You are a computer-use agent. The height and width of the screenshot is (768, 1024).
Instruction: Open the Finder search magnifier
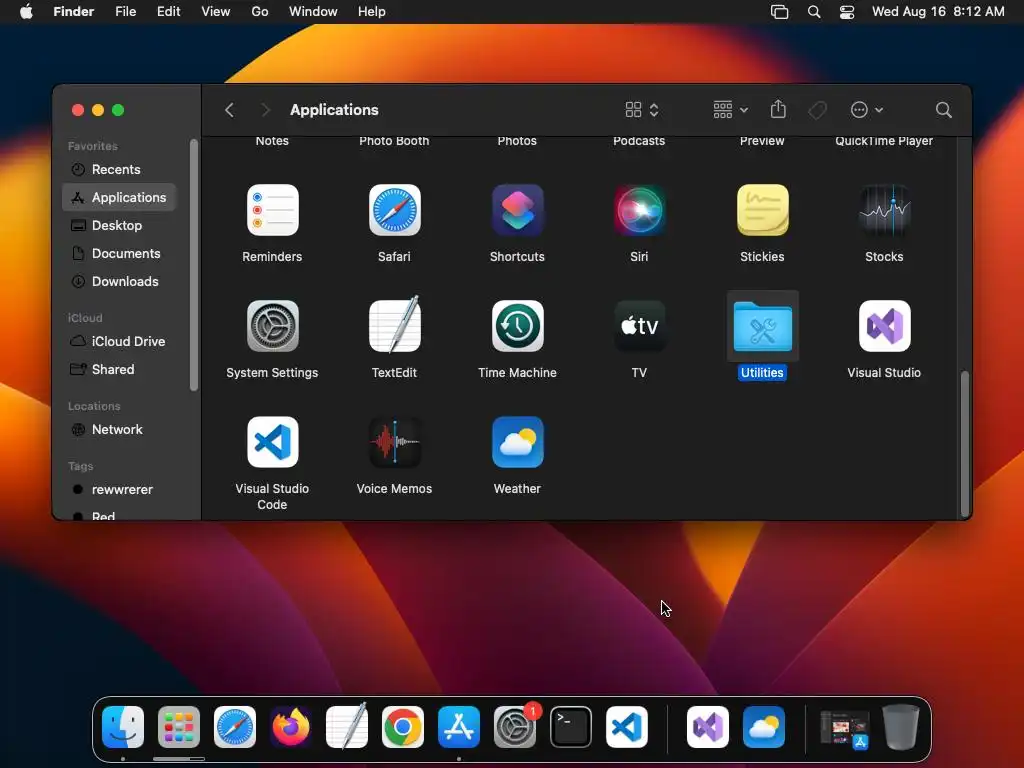[x=943, y=110]
